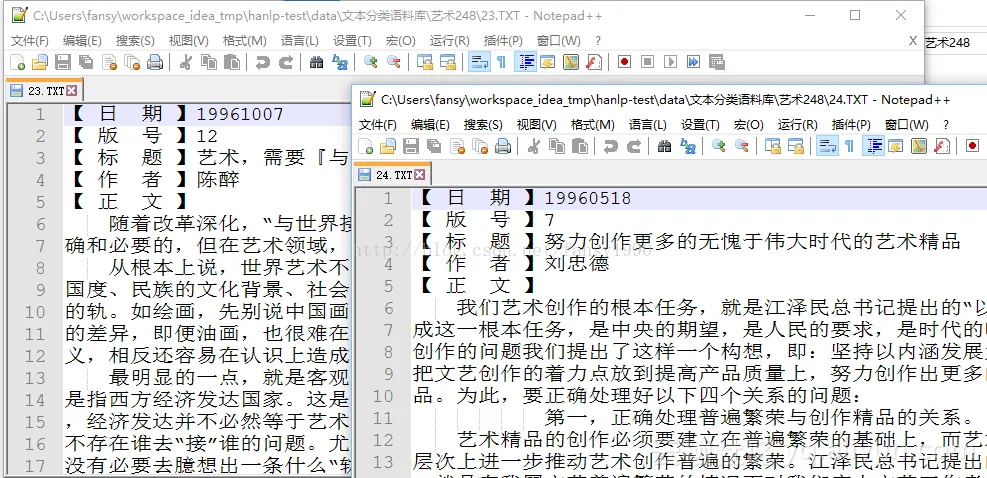Click Replace icon in 23.TXT window toolbar
Viewport: 987px width, 478px height.
coord(340,63)
